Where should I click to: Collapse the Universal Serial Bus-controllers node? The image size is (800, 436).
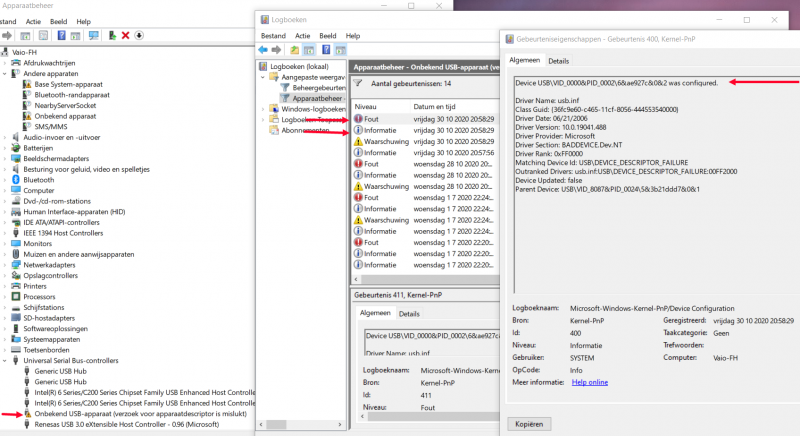(x=6, y=360)
